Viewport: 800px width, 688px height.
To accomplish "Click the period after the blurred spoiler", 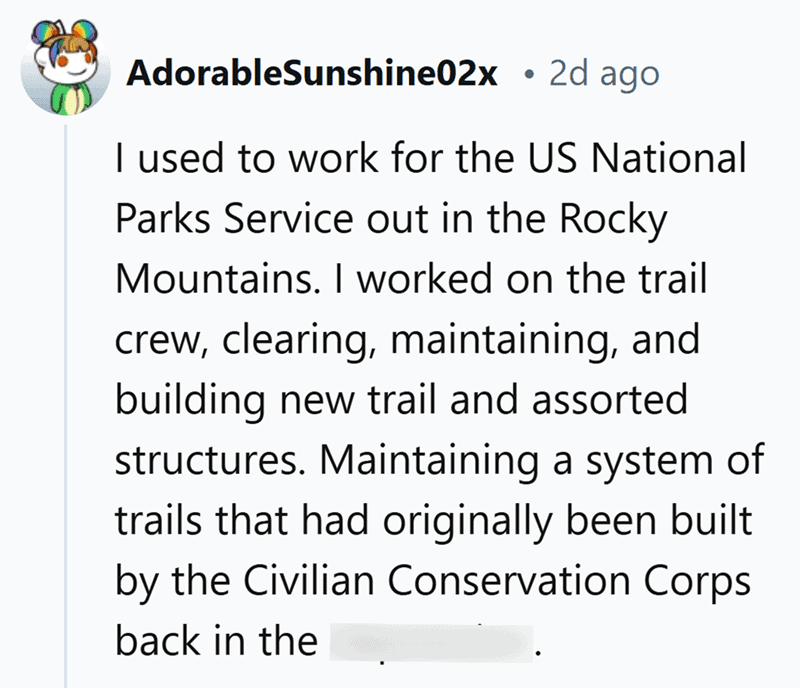I will coord(537,654).
